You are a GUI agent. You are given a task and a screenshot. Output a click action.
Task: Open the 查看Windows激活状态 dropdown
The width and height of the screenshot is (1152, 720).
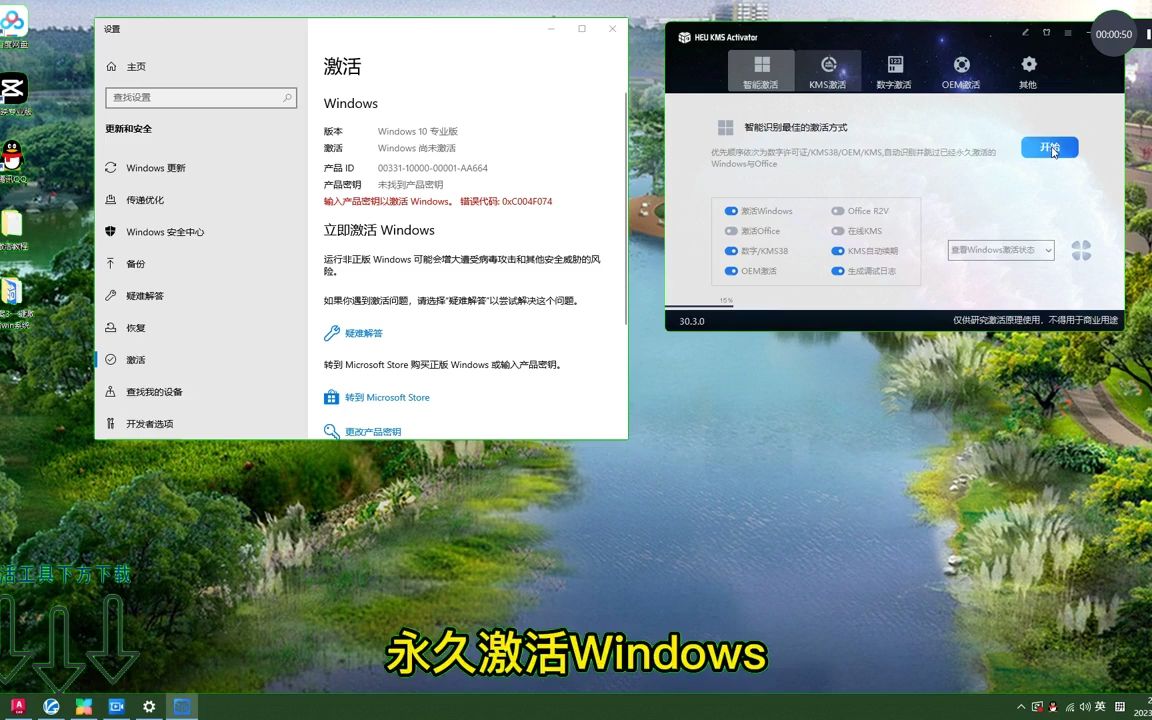[x=1001, y=250]
